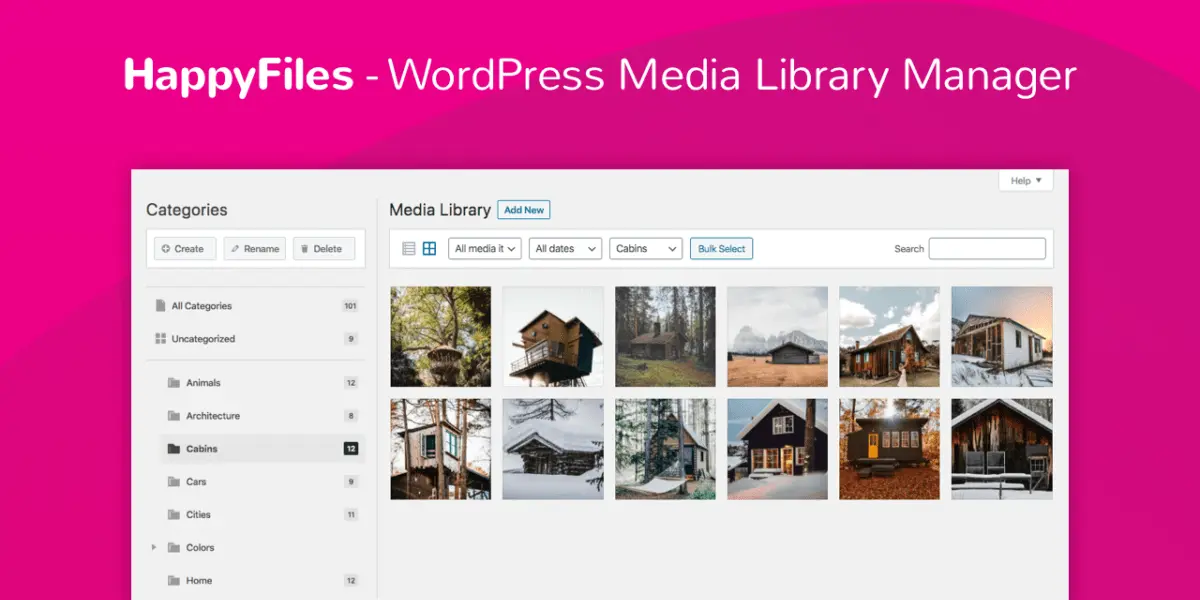Click the Bulk Select button

(721, 249)
